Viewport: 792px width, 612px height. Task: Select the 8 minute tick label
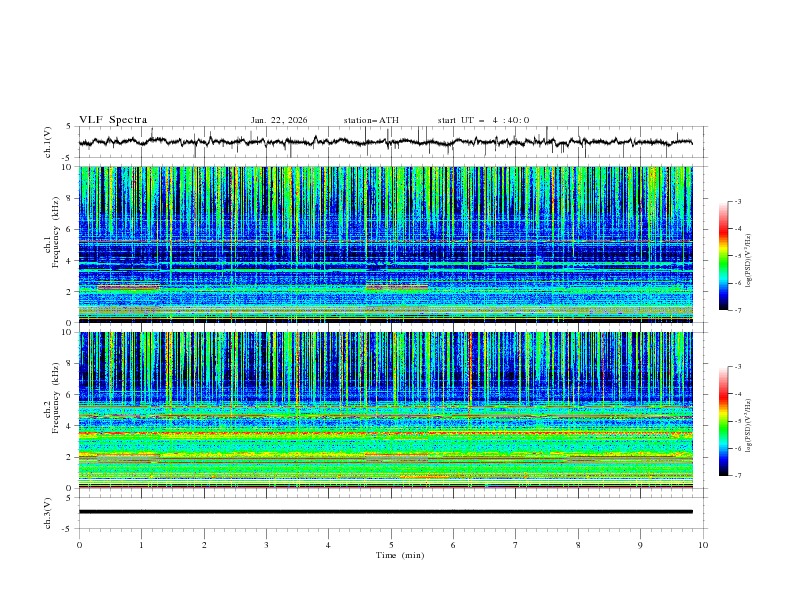(x=578, y=545)
